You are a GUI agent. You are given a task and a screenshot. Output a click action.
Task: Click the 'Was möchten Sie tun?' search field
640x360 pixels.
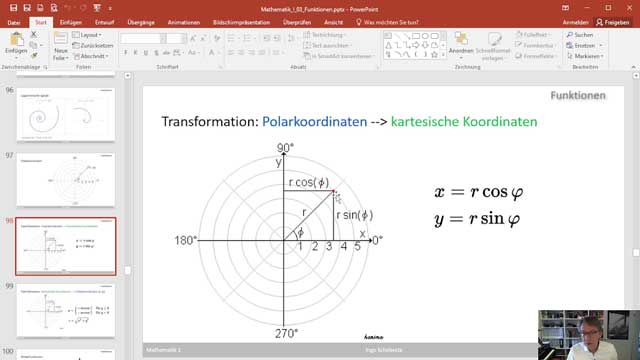388,22
